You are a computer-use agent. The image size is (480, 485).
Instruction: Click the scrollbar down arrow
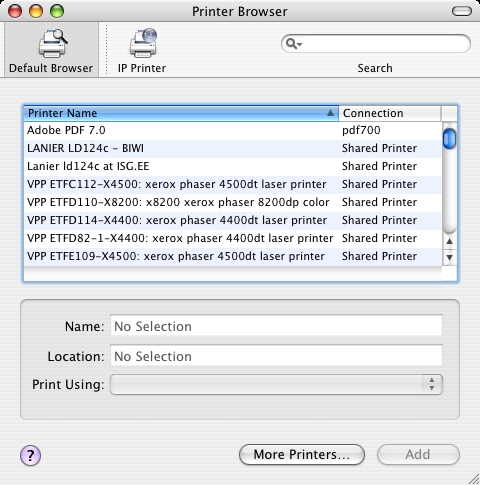point(449,257)
